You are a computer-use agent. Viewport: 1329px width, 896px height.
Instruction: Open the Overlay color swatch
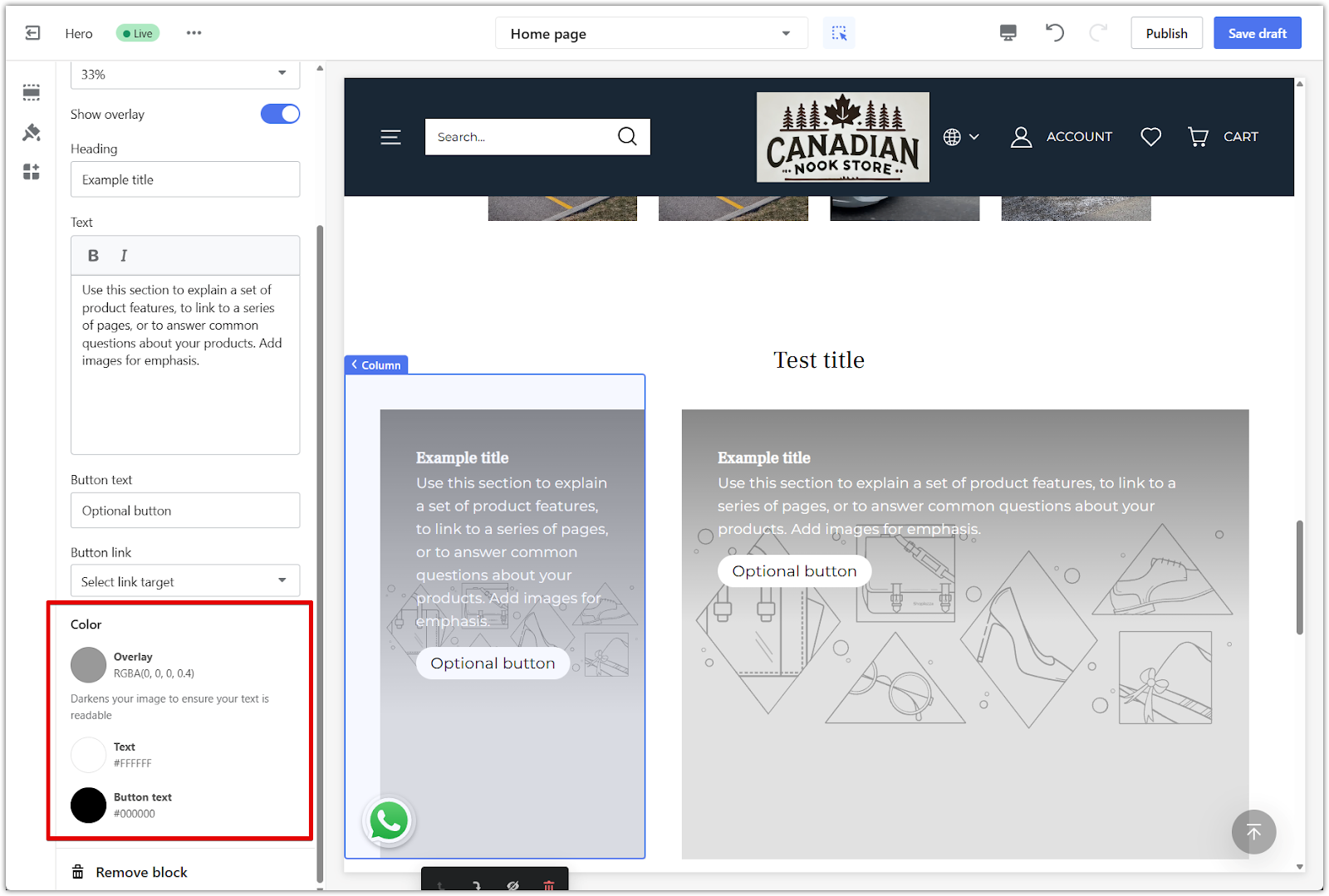point(89,664)
